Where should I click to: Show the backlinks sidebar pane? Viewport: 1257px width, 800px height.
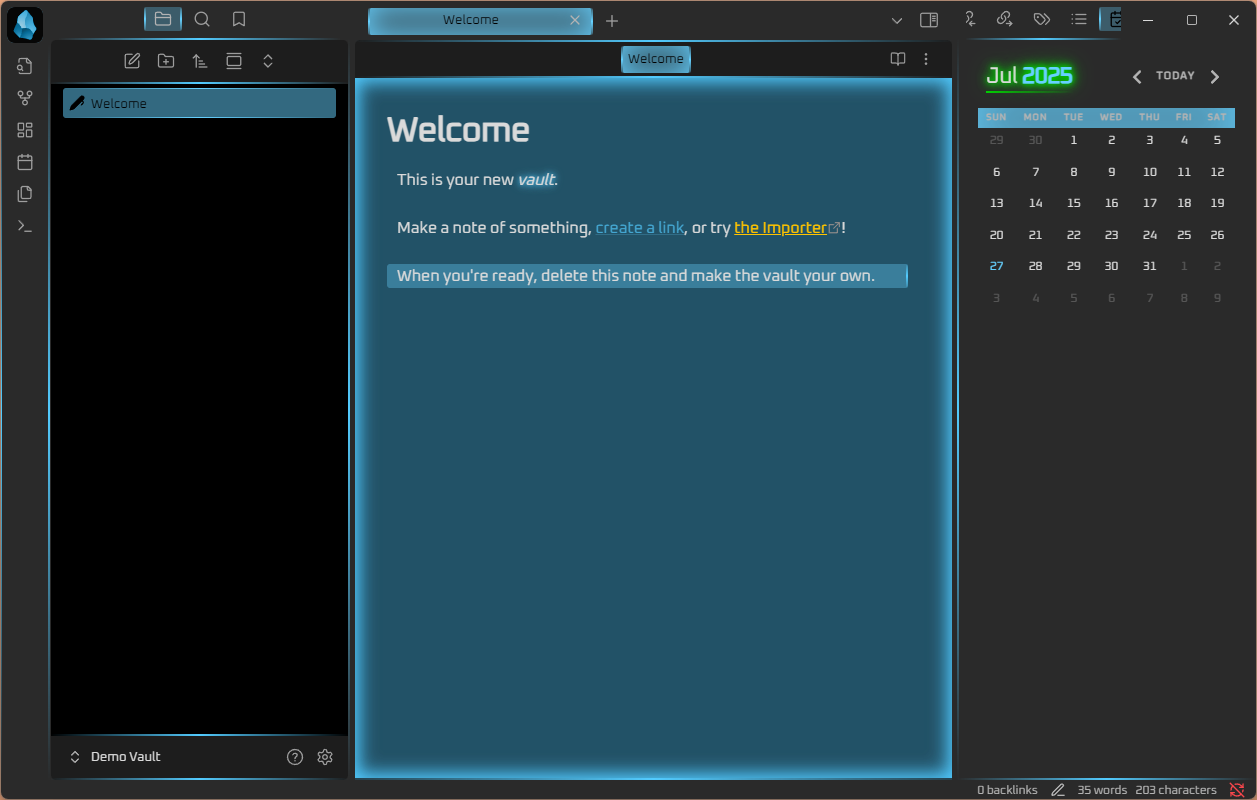(x=969, y=19)
